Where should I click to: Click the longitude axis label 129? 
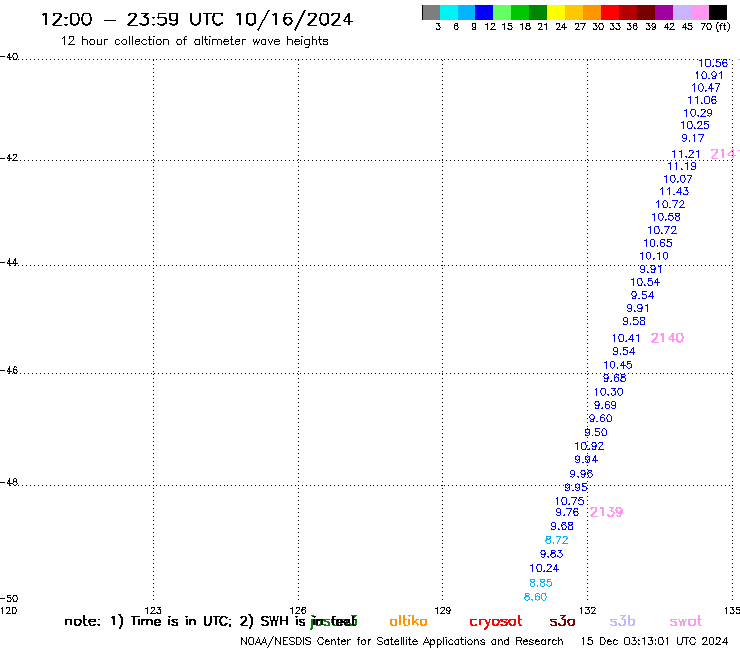(x=443, y=611)
